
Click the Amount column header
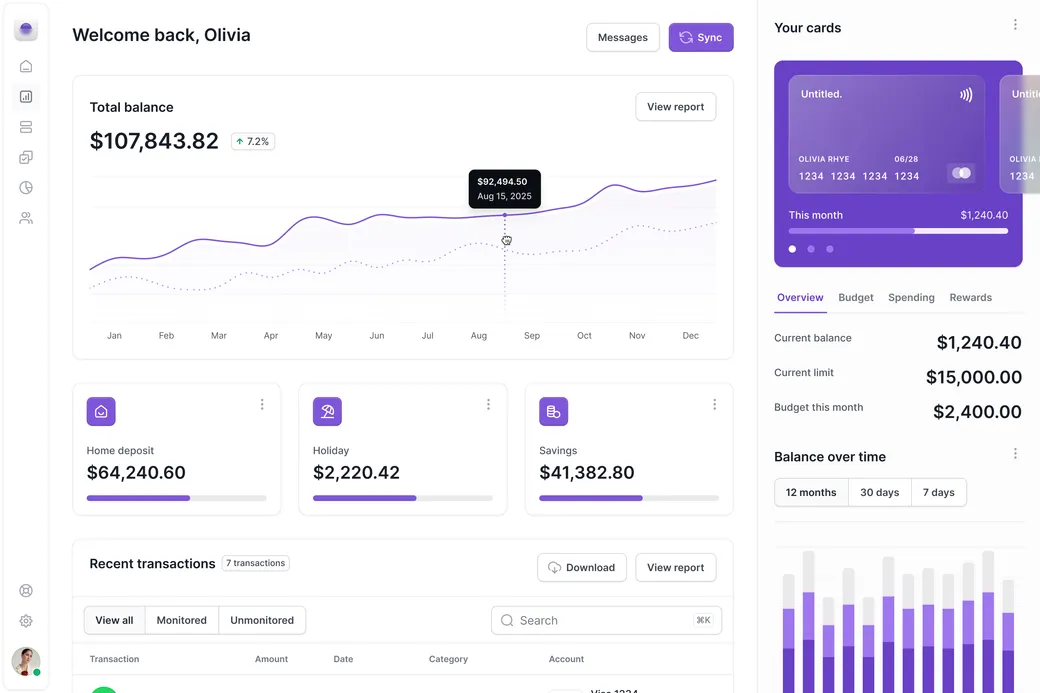point(271,659)
